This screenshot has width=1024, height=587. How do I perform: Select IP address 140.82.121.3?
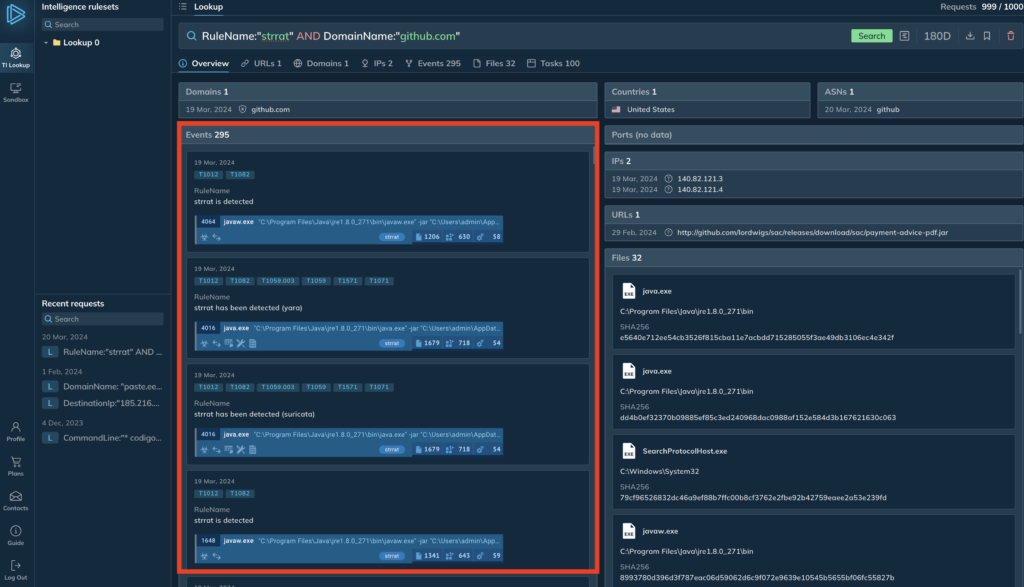tap(699, 178)
